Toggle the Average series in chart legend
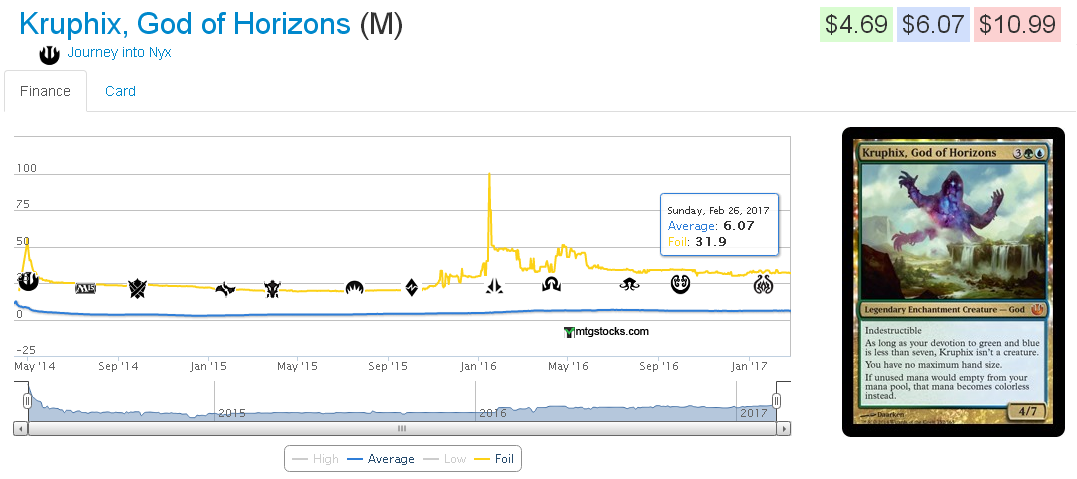The height and width of the screenshot is (479, 1077). click(x=381, y=458)
